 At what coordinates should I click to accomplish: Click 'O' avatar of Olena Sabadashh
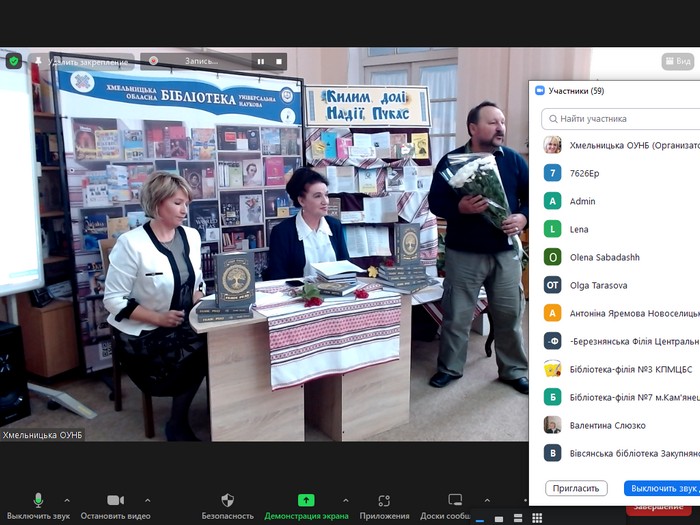(x=552, y=257)
